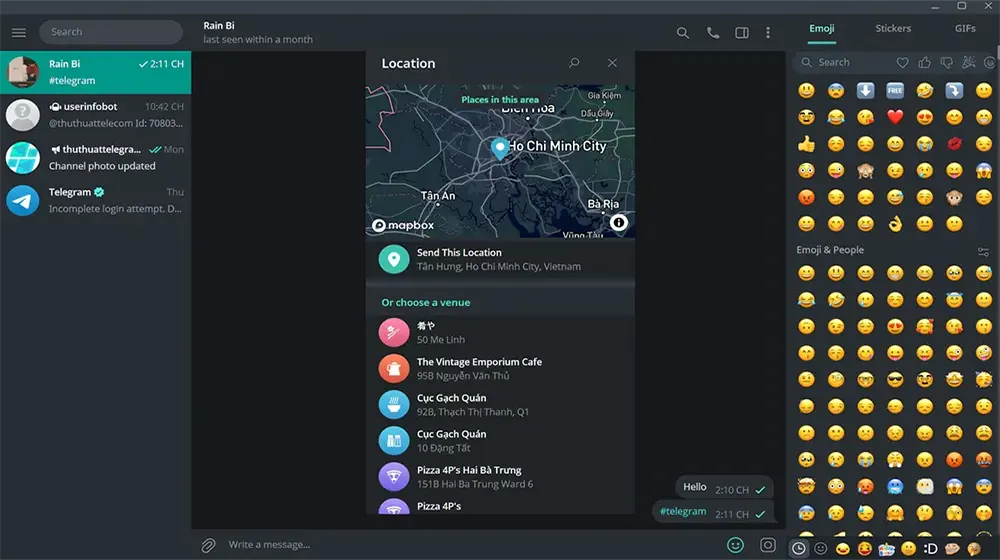The height and width of the screenshot is (560, 1000).
Task: Insert the kiss lips emoji
Action: point(954,144)
